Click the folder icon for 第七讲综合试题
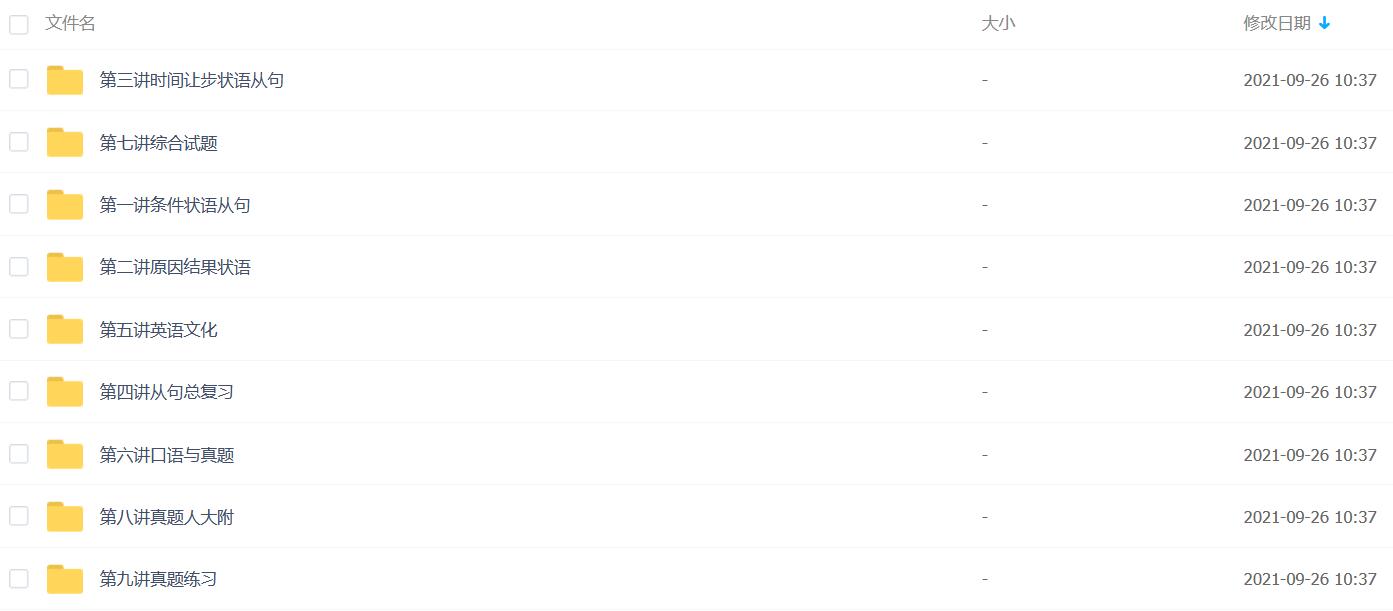 click(x=65, y=143)
